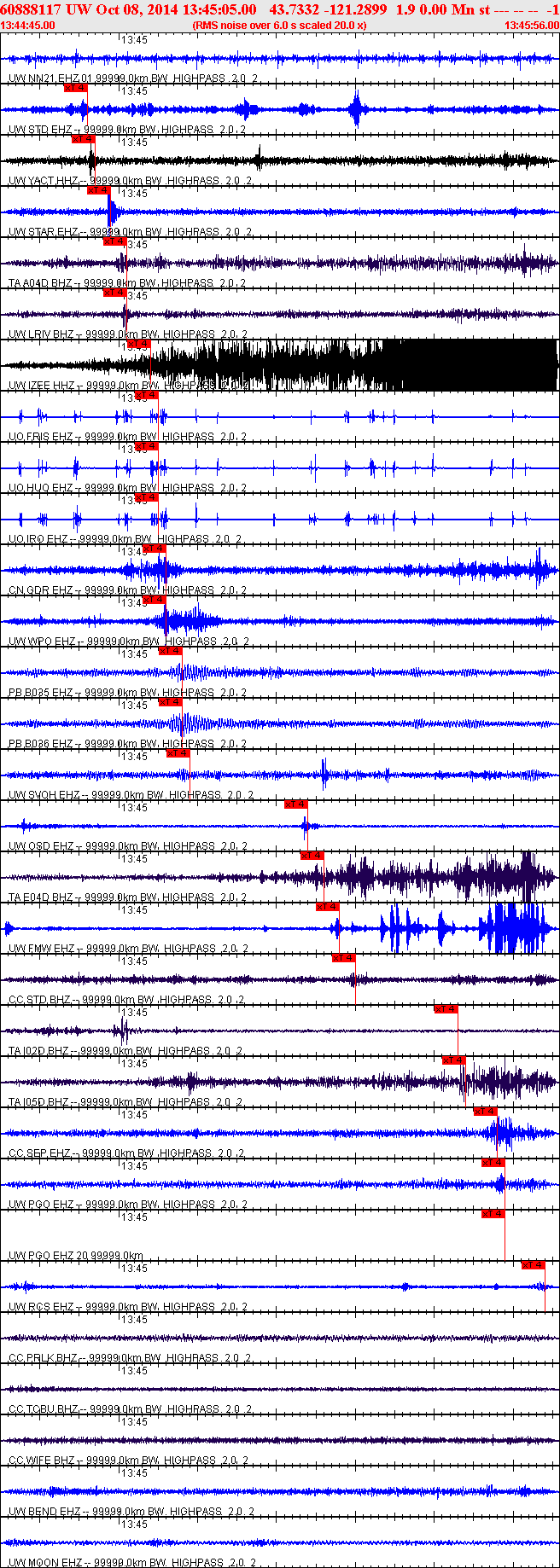Click the red pick marker on UW.STD trace

tap(75, 88)
